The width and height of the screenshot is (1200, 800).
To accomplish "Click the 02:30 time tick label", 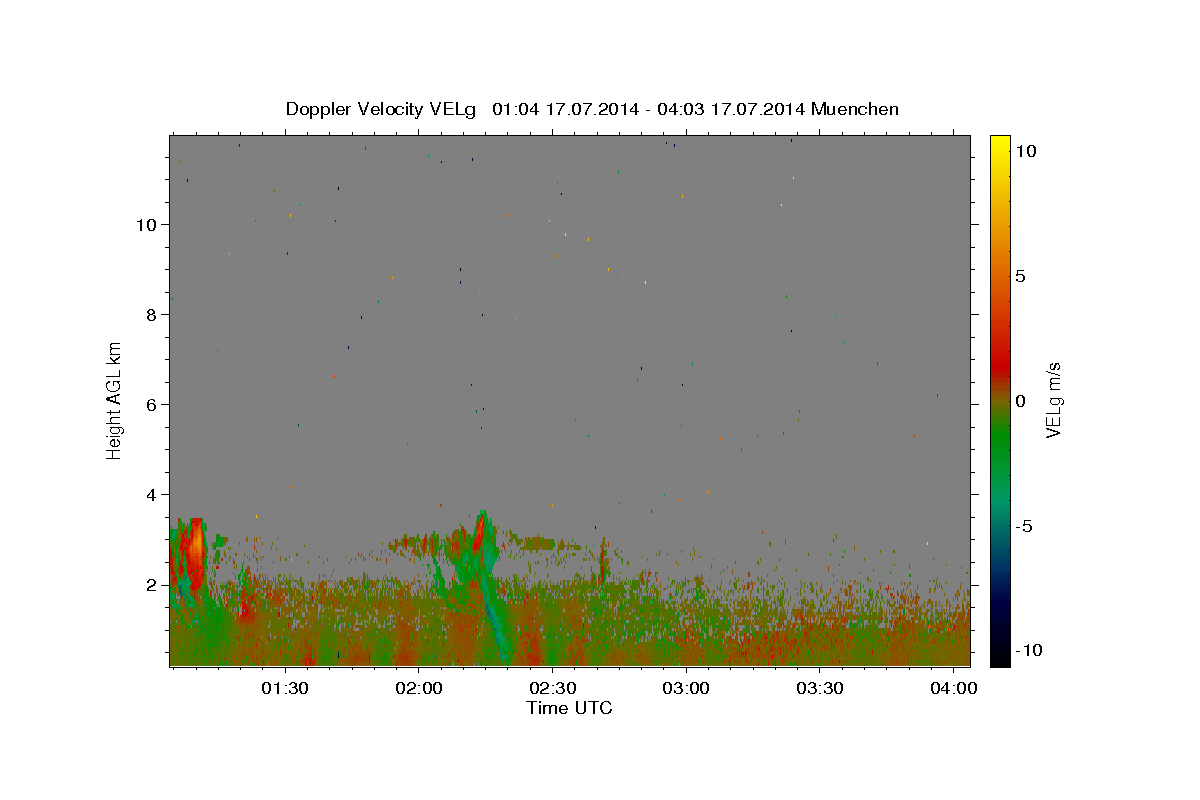I will pyautogui.click(x=553, y=689).
